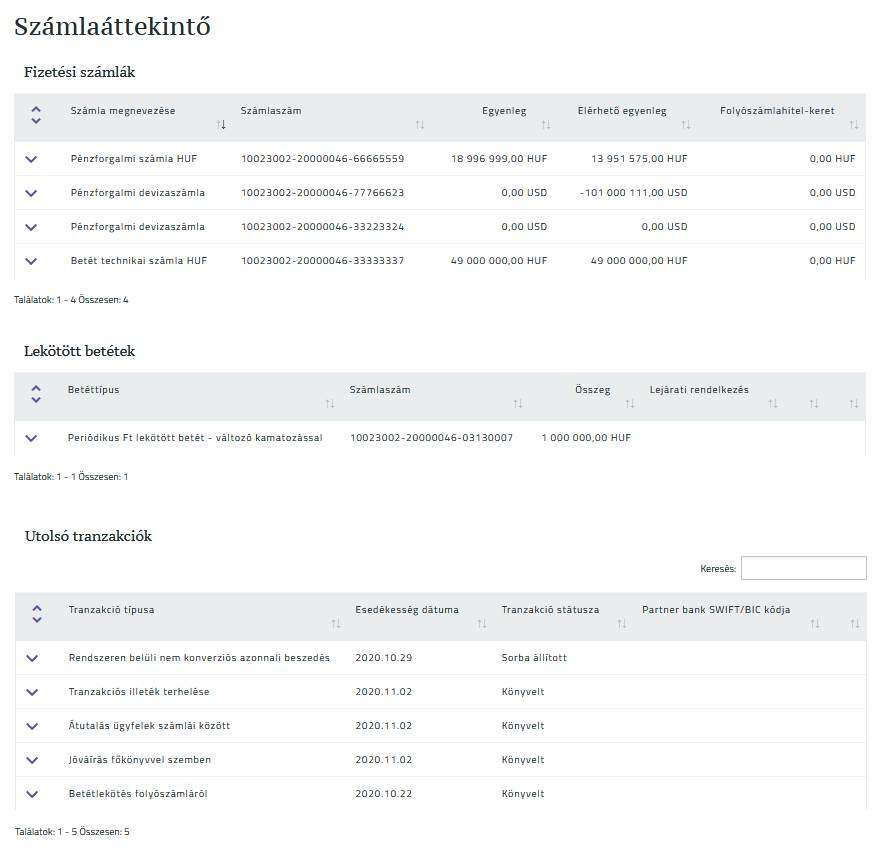Sort by Esedékesség dátuma
Viewport: 876px width, 854px height.
[482, 623]
